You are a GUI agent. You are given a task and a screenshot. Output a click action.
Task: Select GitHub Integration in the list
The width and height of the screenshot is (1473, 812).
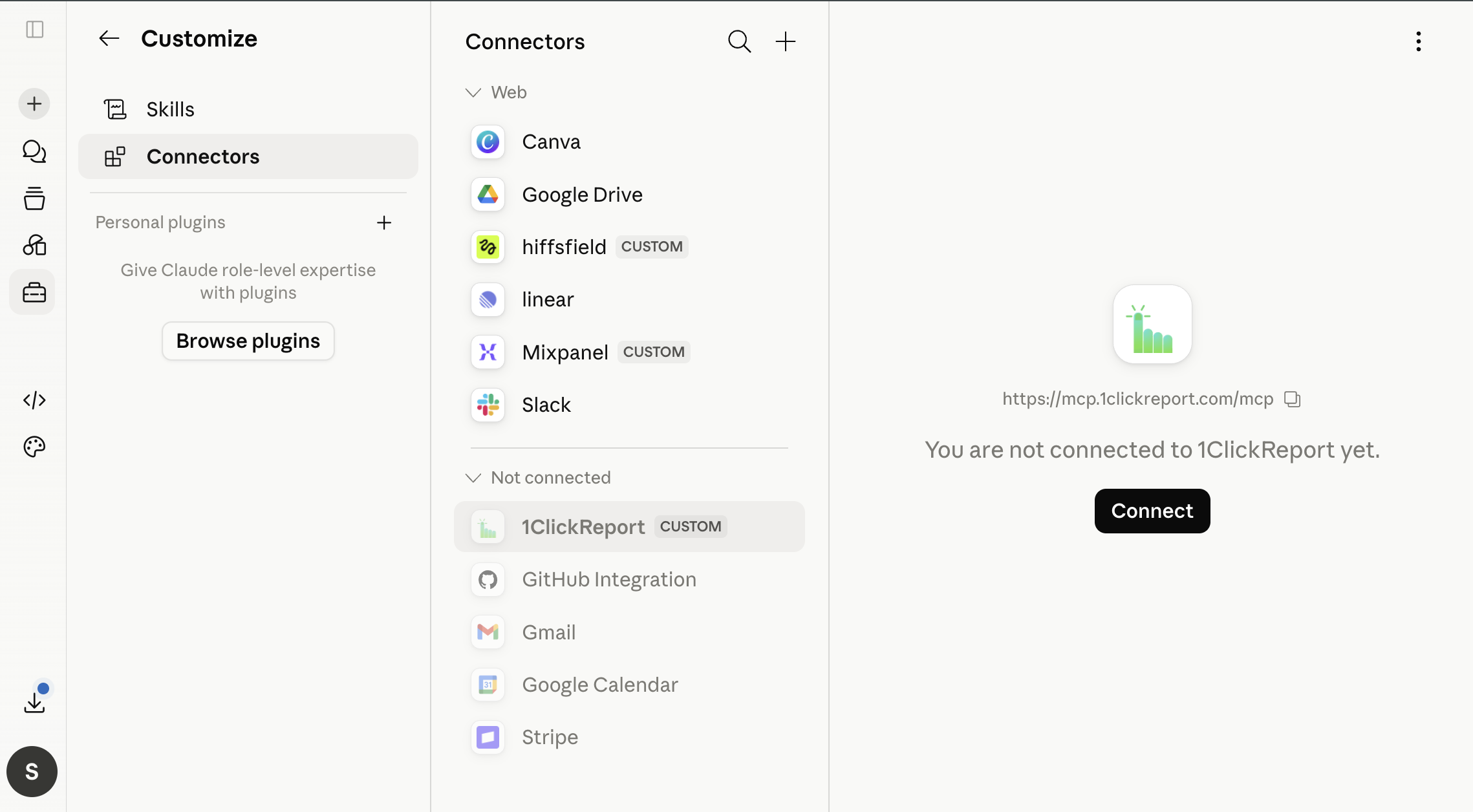(x=629, y=579)
